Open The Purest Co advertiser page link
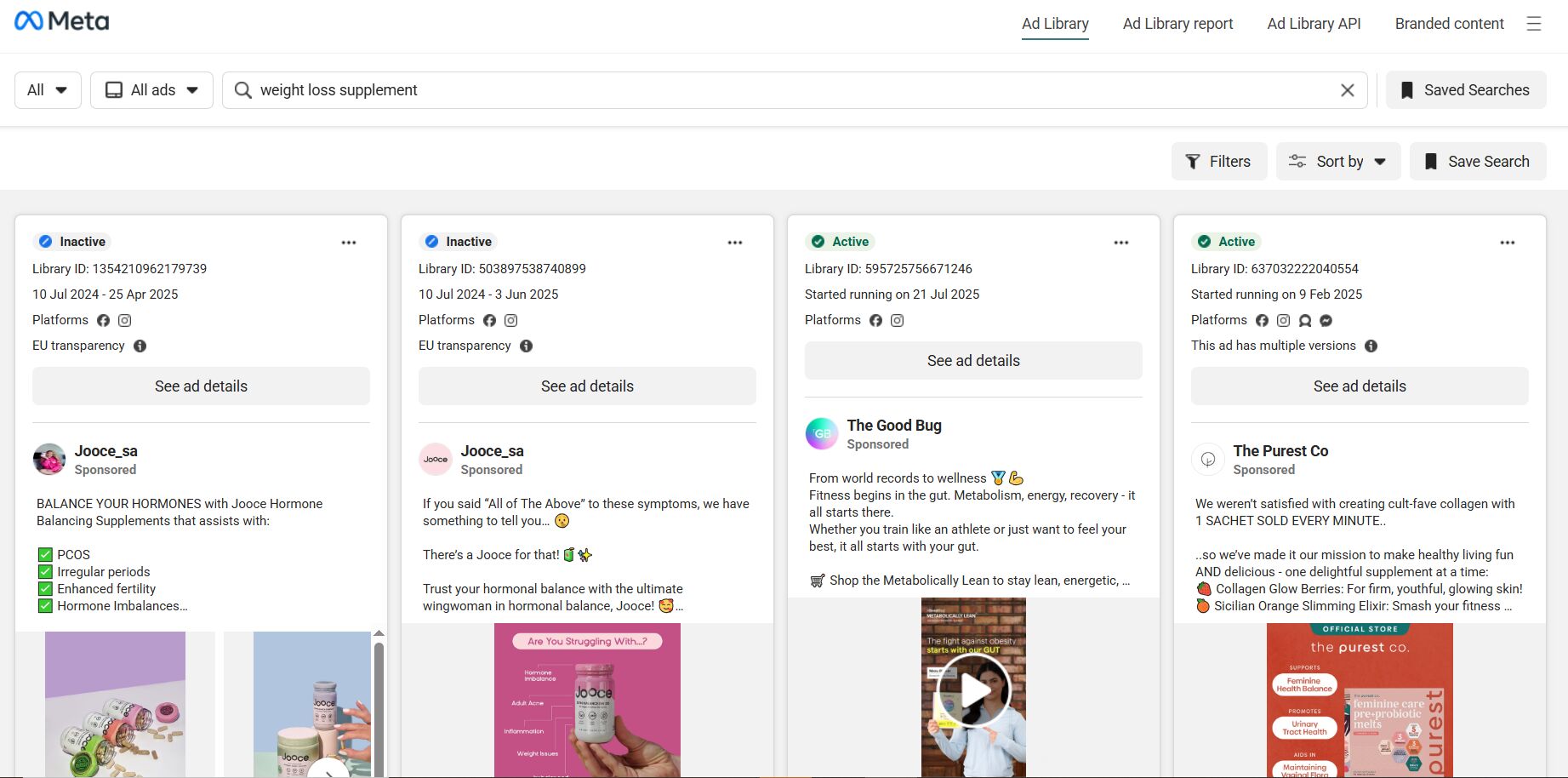The image size is (1568, 778). point(1280,451)
